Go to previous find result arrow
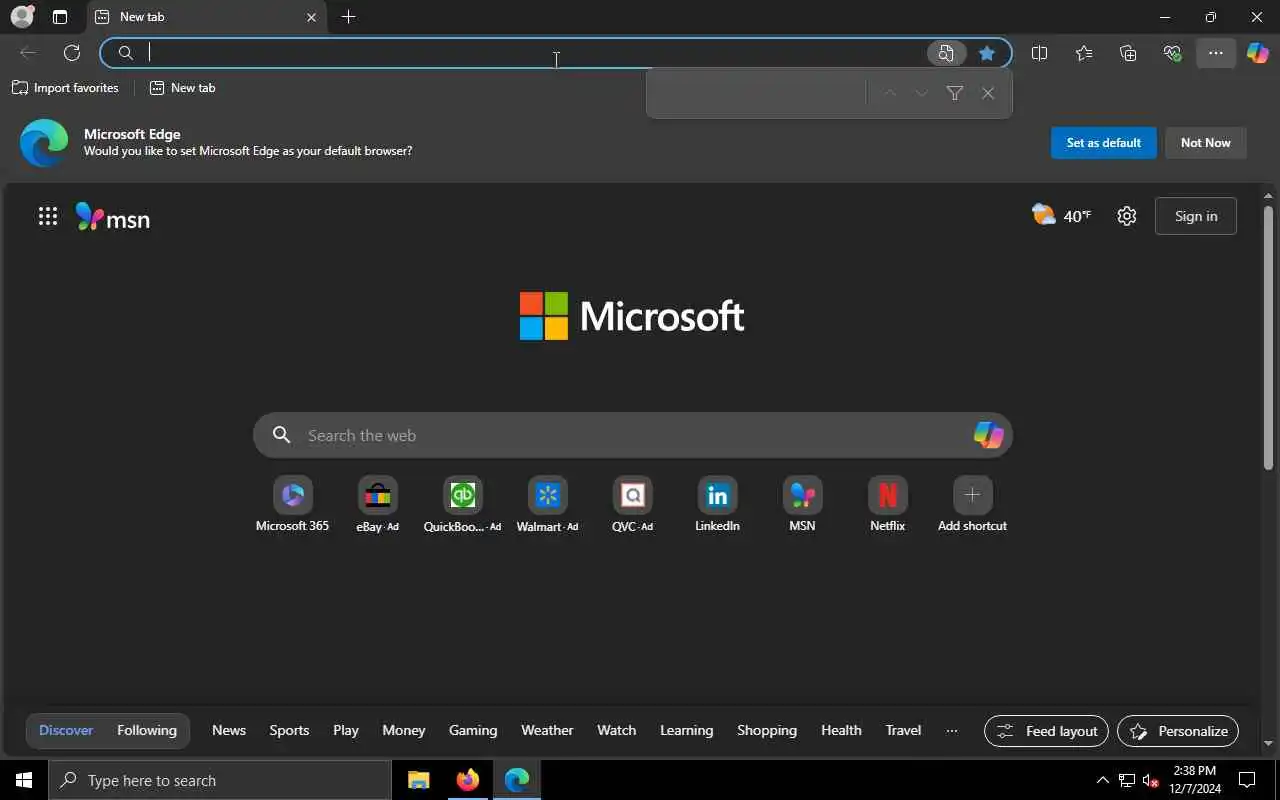The width and height of the screenshot is (1280, 800). tap(890, 93)
